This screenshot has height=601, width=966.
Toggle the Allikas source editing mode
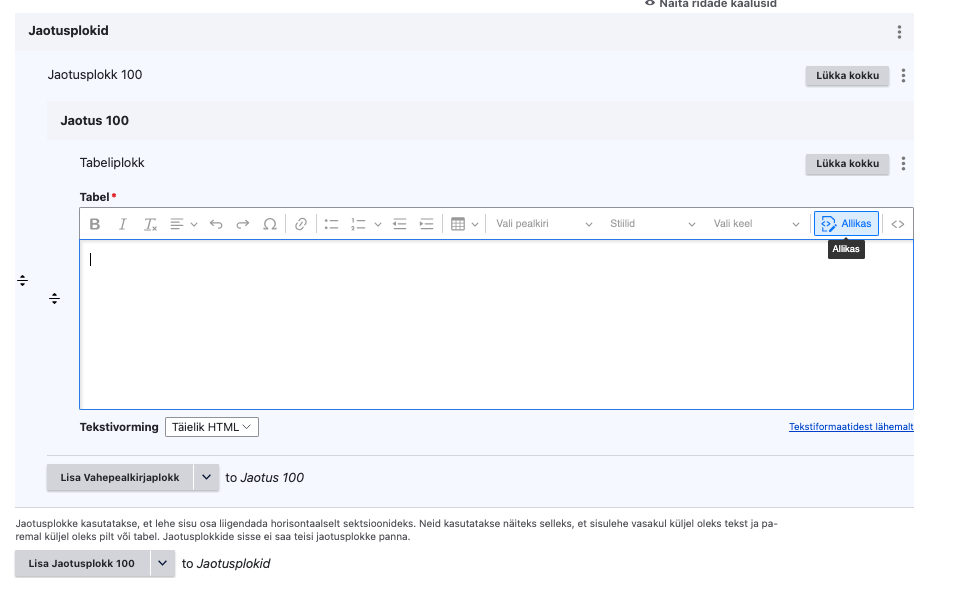click(846, 224)
